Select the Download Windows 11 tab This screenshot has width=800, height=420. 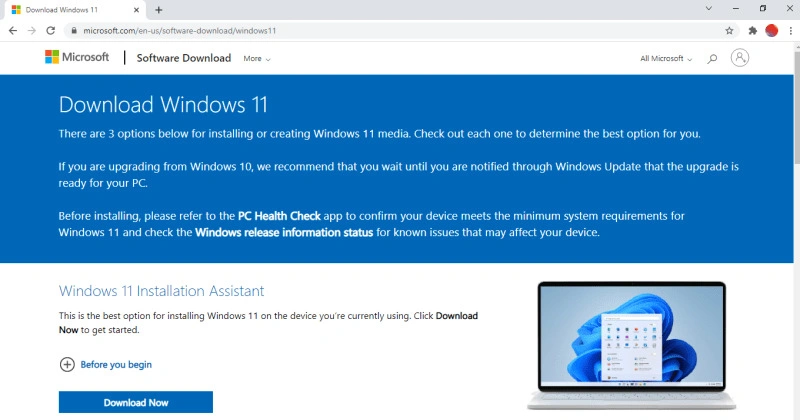pyautogui.click(x=74, y=10)
